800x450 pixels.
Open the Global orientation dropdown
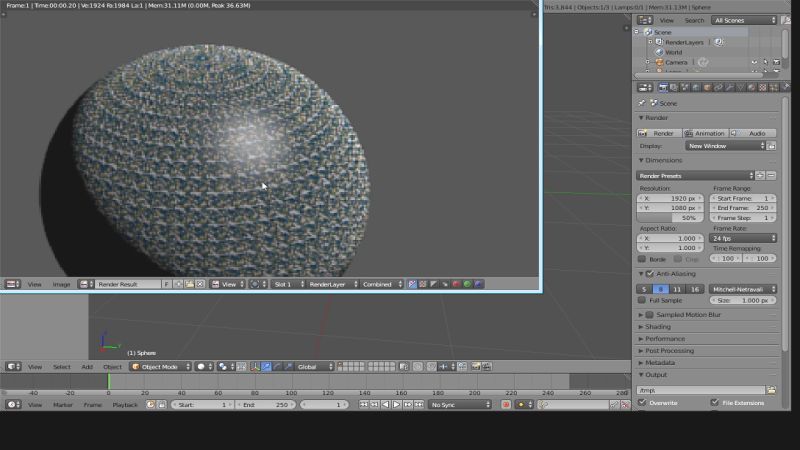click(314, 367)
